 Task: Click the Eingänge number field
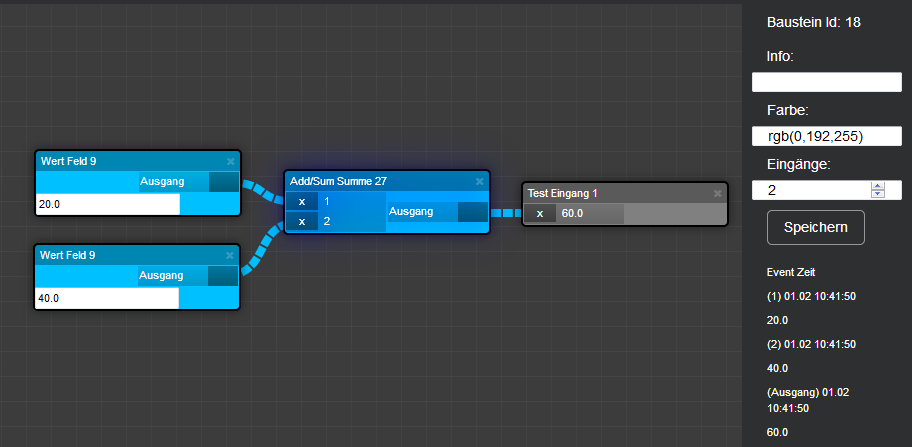pyautogui.click(x=826, y=190)
